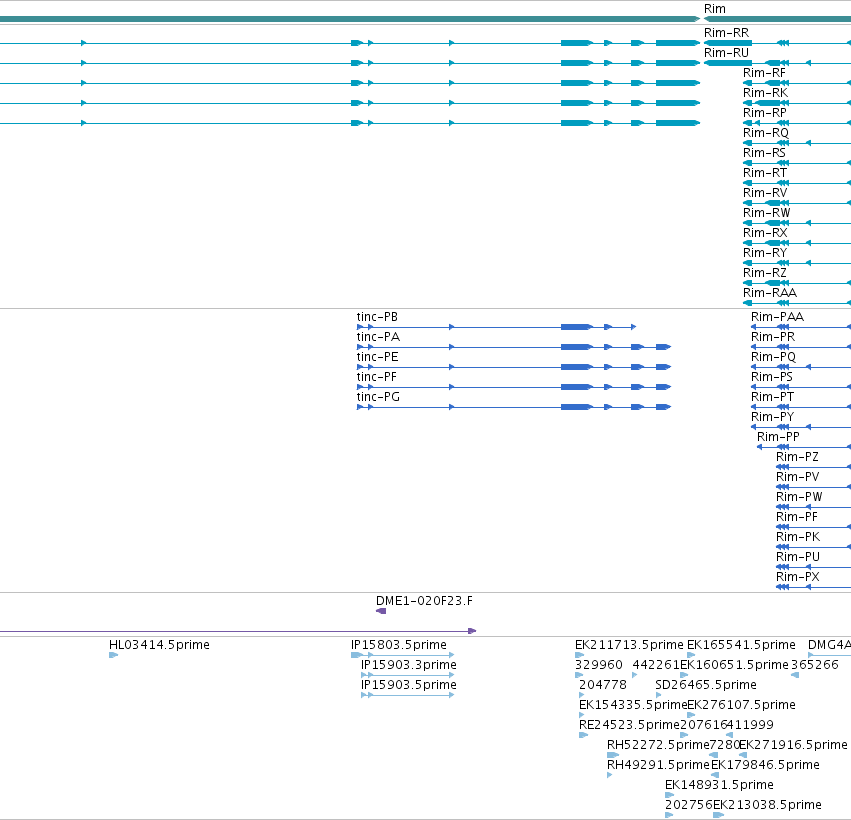This screenshot has height=820, width=851.
Task: Click the Rim-PAA CDS label
Action: [777, 317]
